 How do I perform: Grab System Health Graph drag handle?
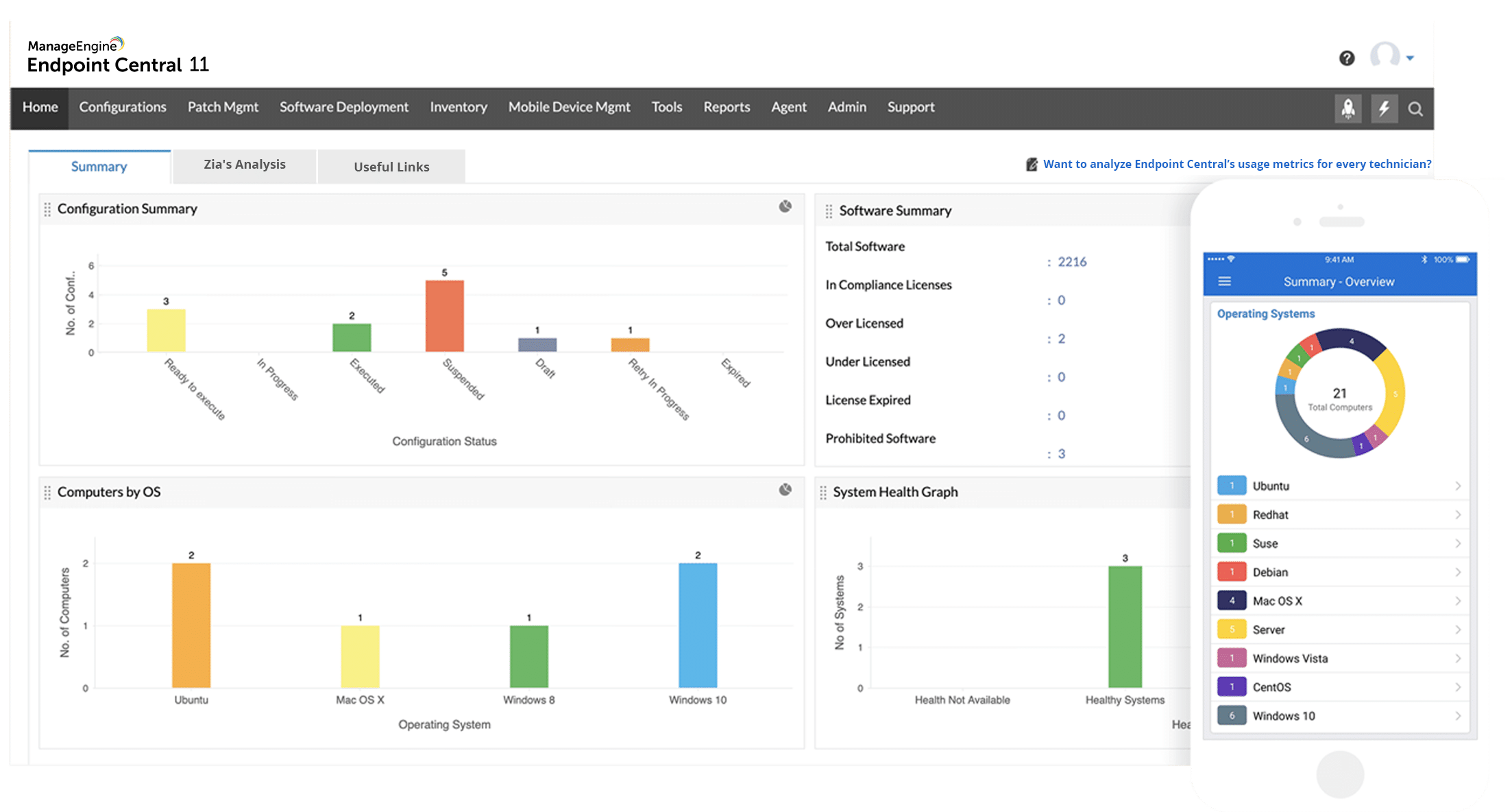(x=823, y=492)
